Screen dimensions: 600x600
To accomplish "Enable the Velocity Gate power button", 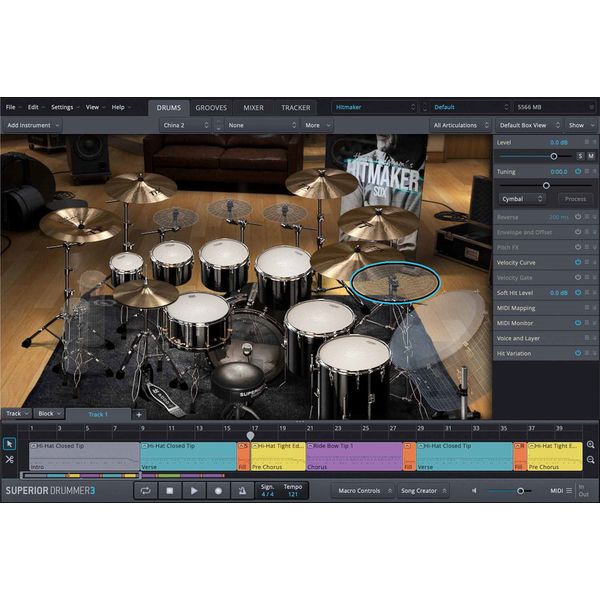I will click(x=578, y=277).
